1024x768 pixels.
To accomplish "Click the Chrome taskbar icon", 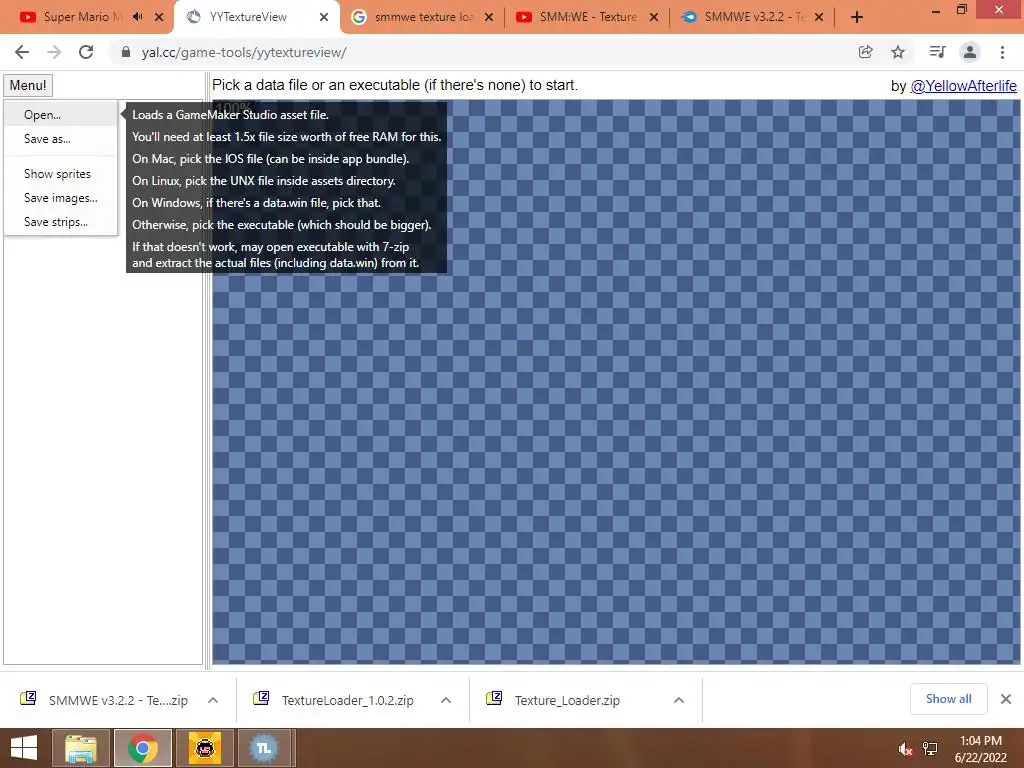I will click(142, 748).
